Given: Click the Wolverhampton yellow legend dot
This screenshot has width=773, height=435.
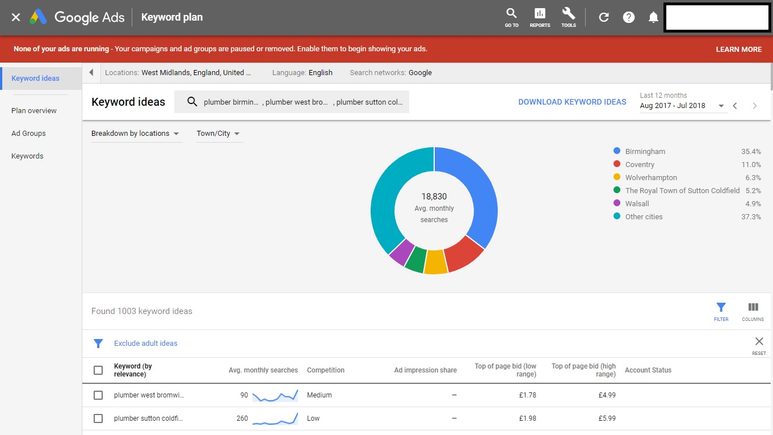Looking at the screenshot, I should point(617,177).
